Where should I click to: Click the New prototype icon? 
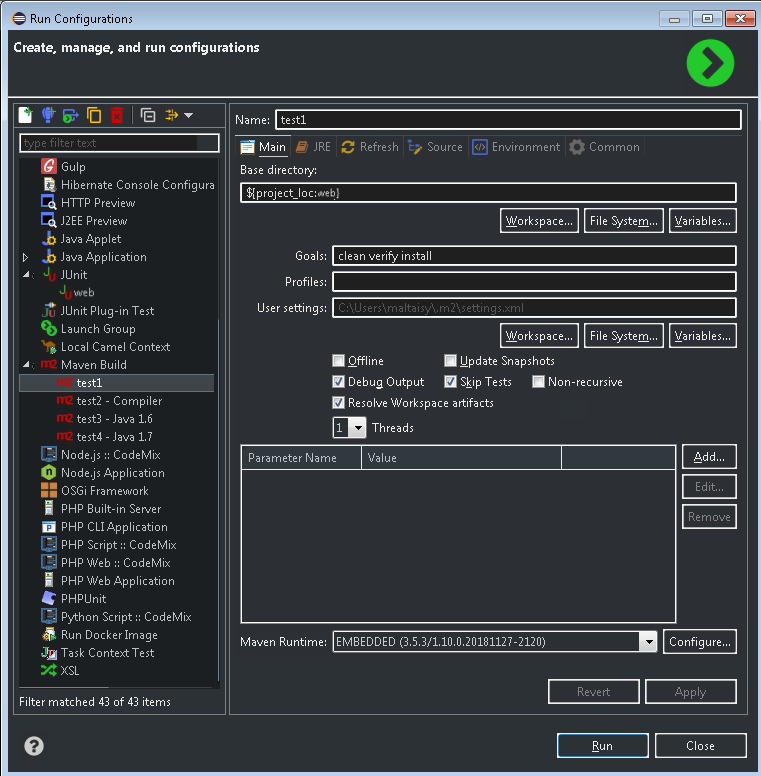click(x=48, y=115)
